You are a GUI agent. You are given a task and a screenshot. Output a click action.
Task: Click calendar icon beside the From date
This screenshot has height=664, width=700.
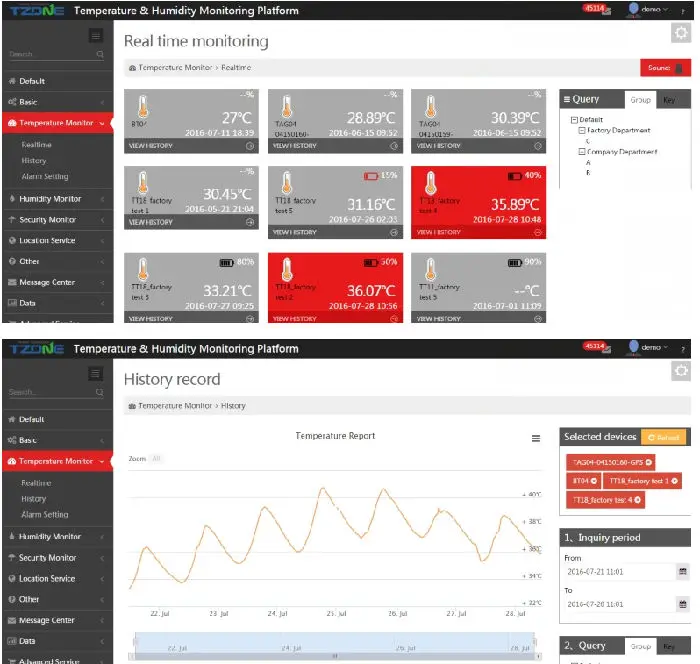(683, 573)
